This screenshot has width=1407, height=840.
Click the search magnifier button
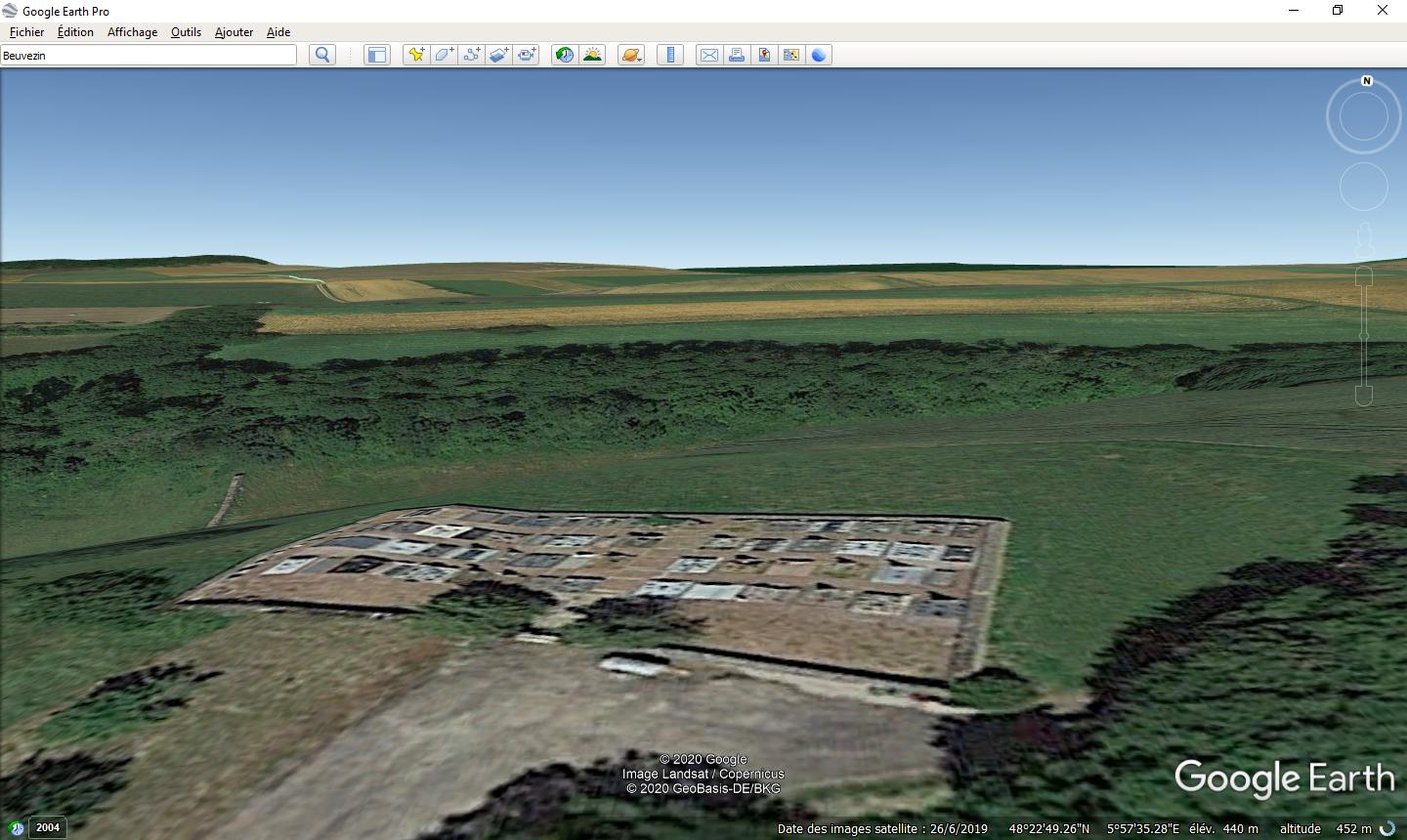(x=322, y=55)
